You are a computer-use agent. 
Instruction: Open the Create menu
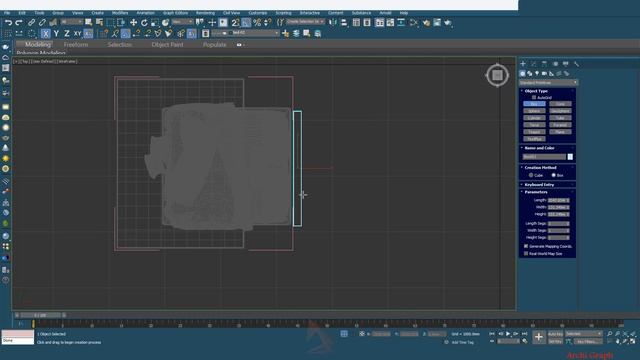tap(97, 13)
